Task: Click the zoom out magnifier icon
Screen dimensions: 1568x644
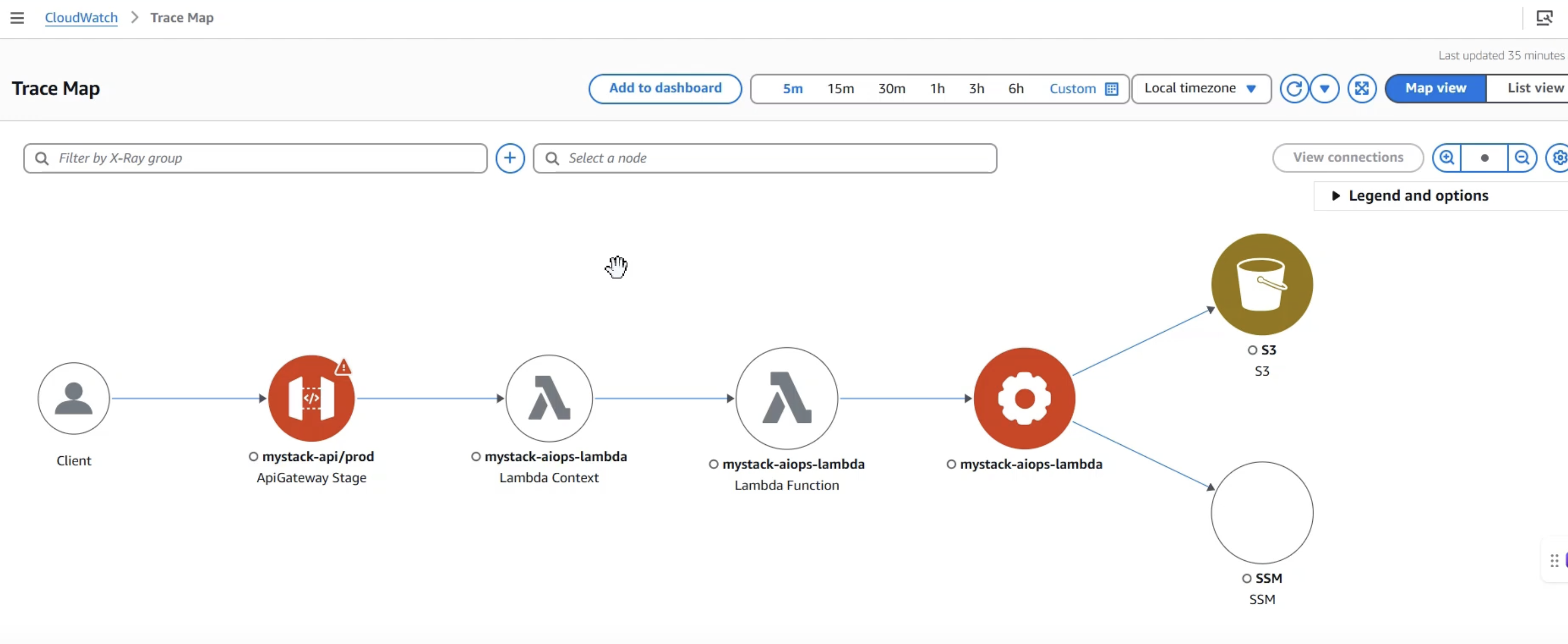Action: point(1522,158)
